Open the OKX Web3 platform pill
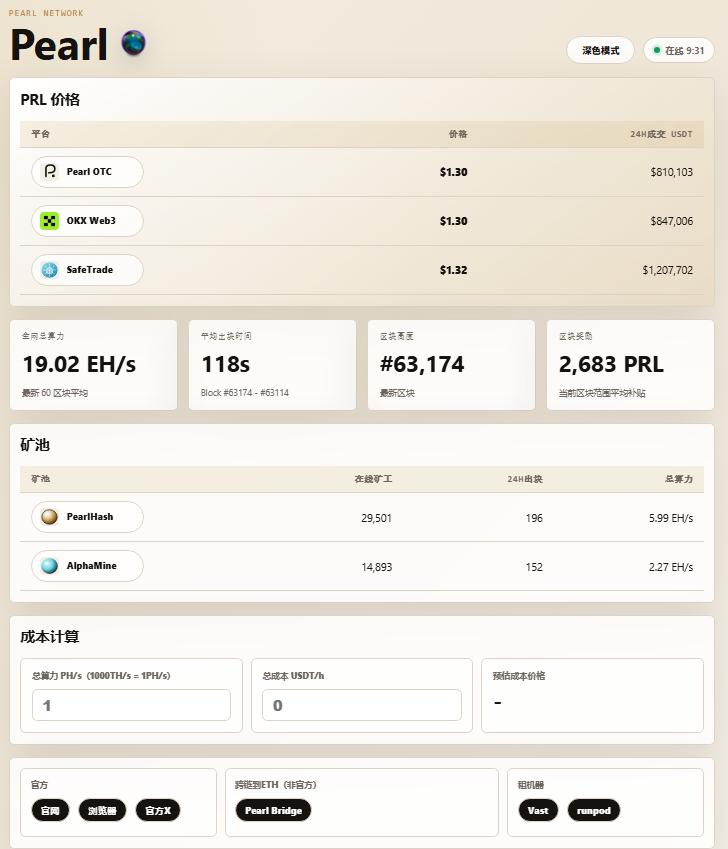This screenshot has width=728, height=849. click(87, 221)
